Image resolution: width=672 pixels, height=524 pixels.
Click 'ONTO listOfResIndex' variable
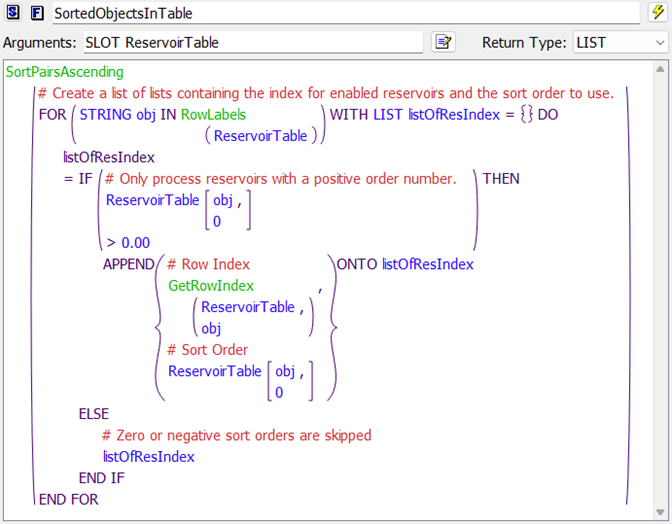coord(427,264)
